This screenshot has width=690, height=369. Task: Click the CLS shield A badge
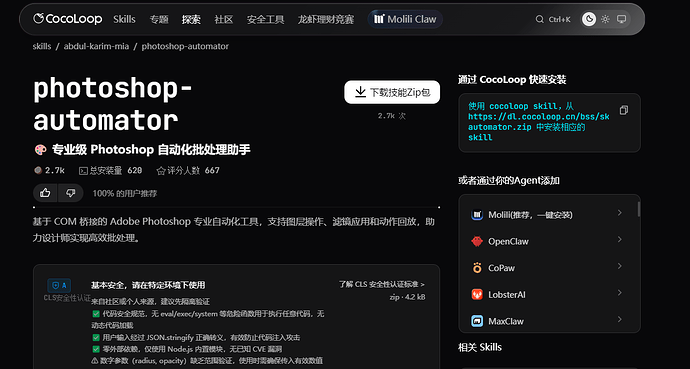[59, 285]
